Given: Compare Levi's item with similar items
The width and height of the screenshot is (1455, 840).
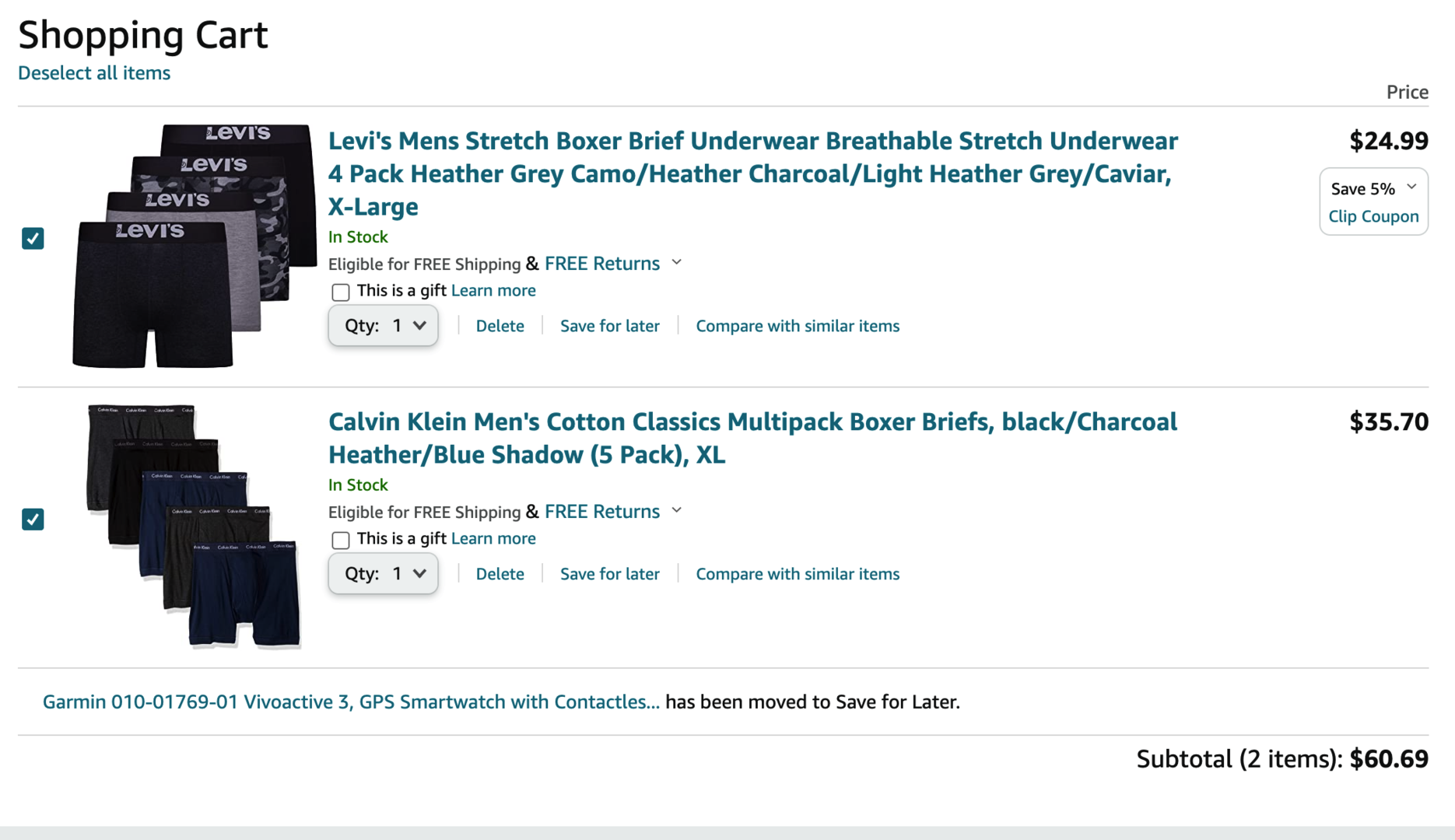Looking at the screenshot, I should (x=798, y=326).
